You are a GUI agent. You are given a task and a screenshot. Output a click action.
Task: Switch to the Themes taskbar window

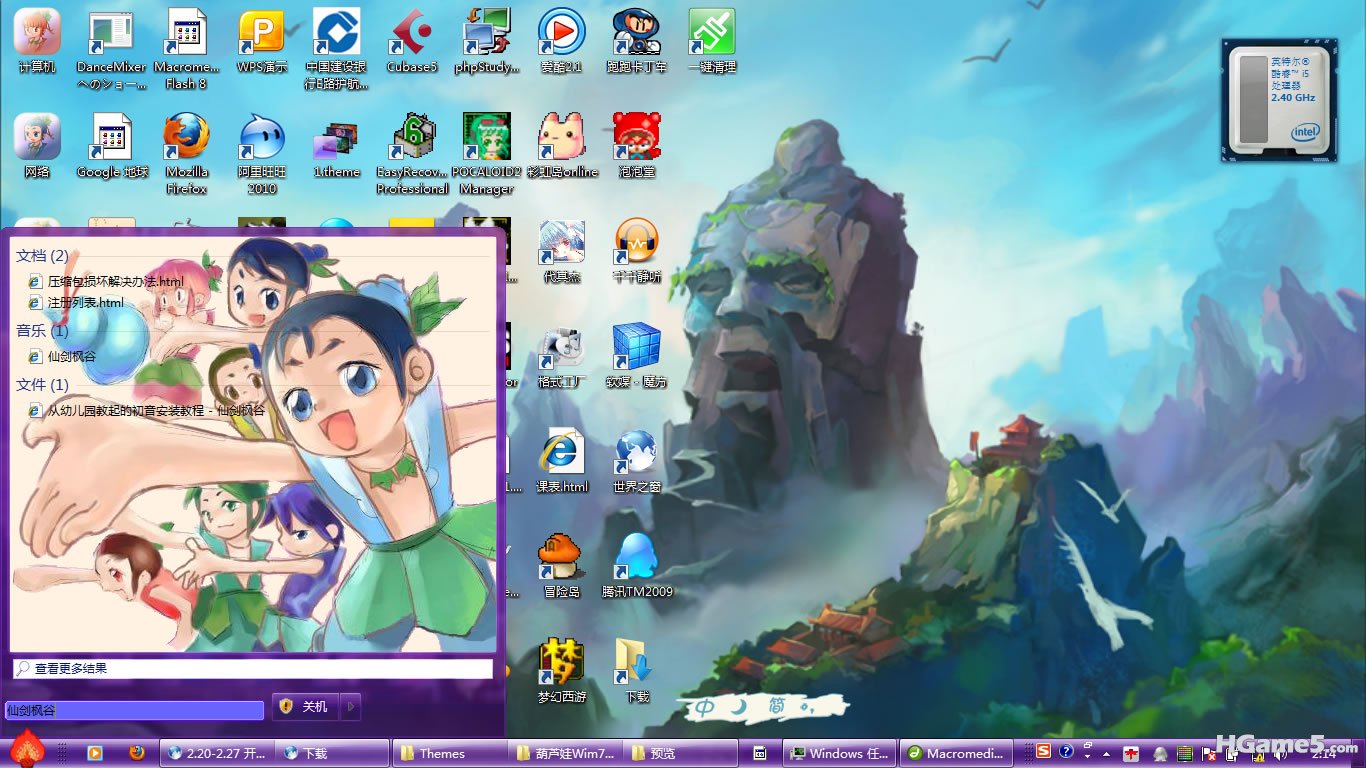(x=449, y=753)
